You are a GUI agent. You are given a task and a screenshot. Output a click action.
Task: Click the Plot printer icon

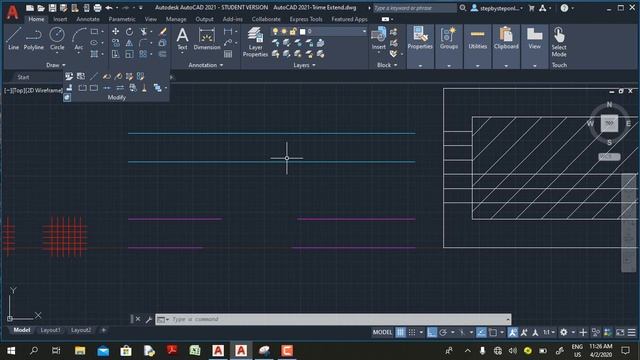97,8
